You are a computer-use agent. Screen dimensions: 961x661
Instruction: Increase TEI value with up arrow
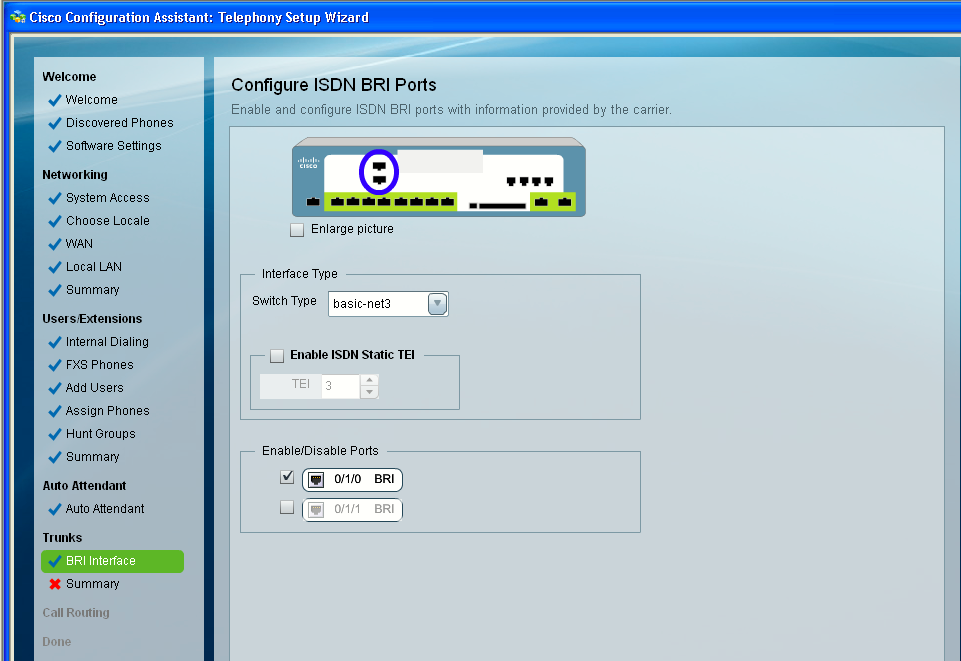coord(369,380)
